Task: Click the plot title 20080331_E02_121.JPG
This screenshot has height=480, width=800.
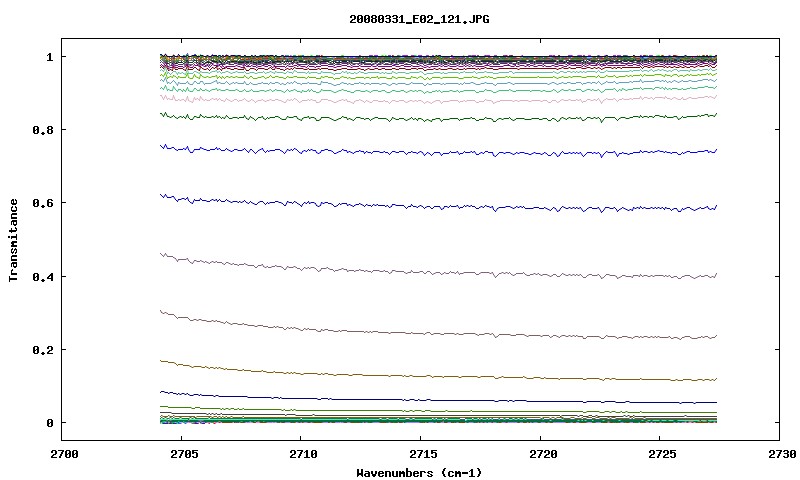Action: tap(419, 19)
